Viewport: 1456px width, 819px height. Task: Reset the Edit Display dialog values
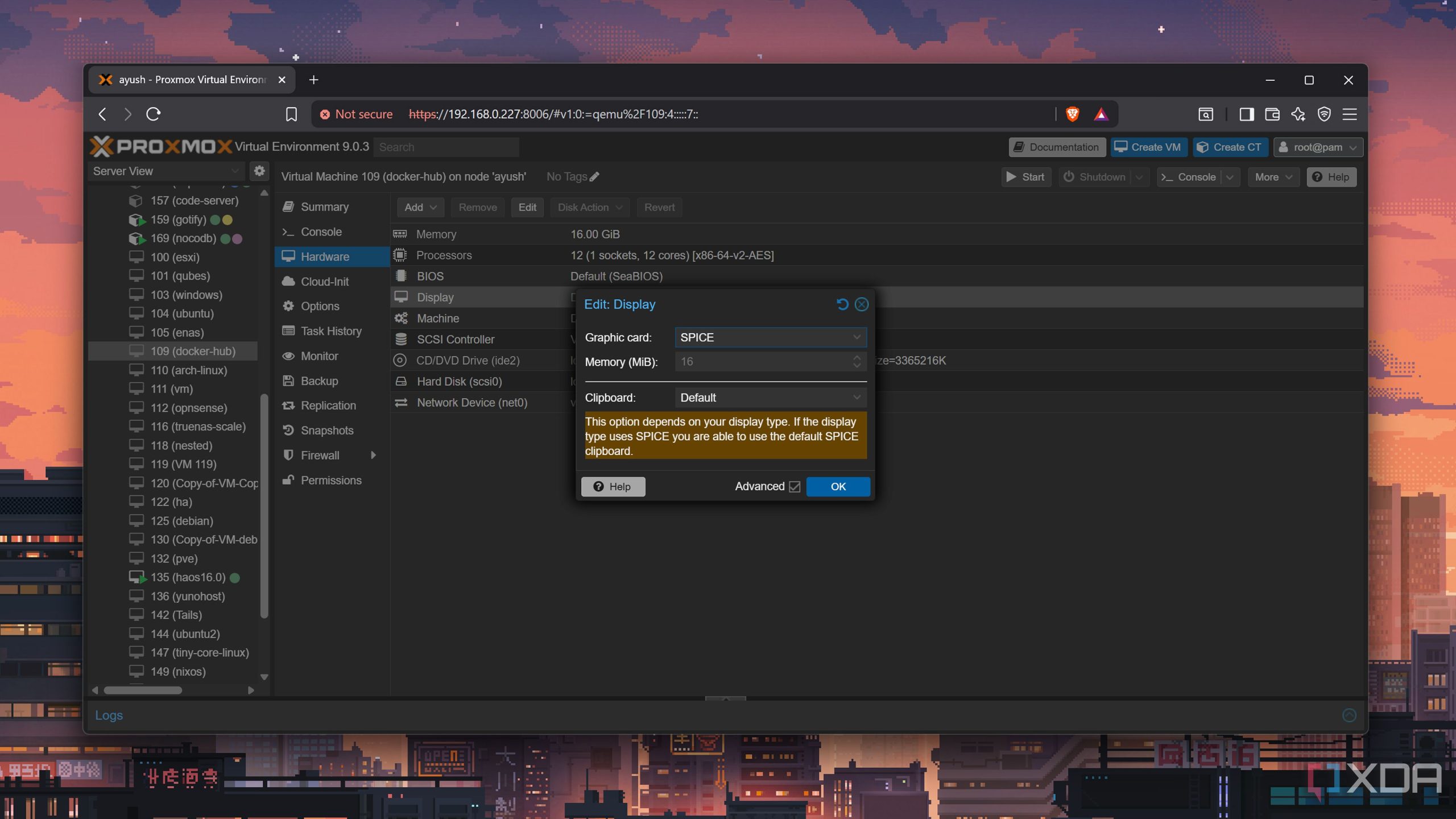842,304
